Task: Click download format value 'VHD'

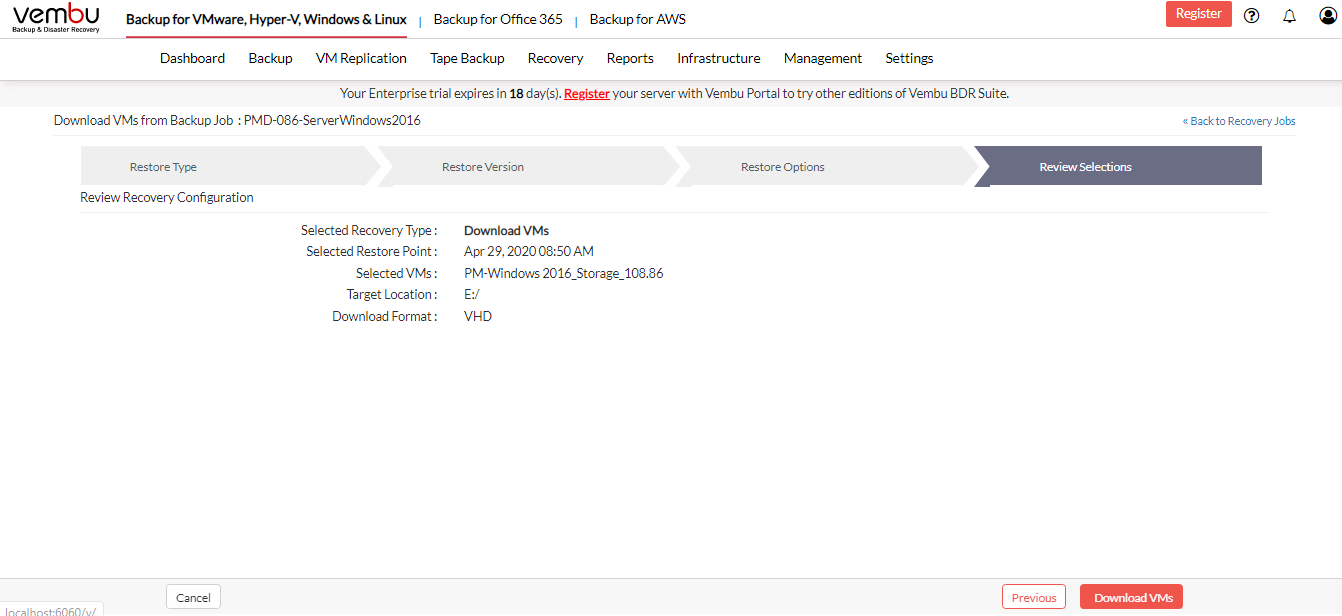Action: pos(478,317)
